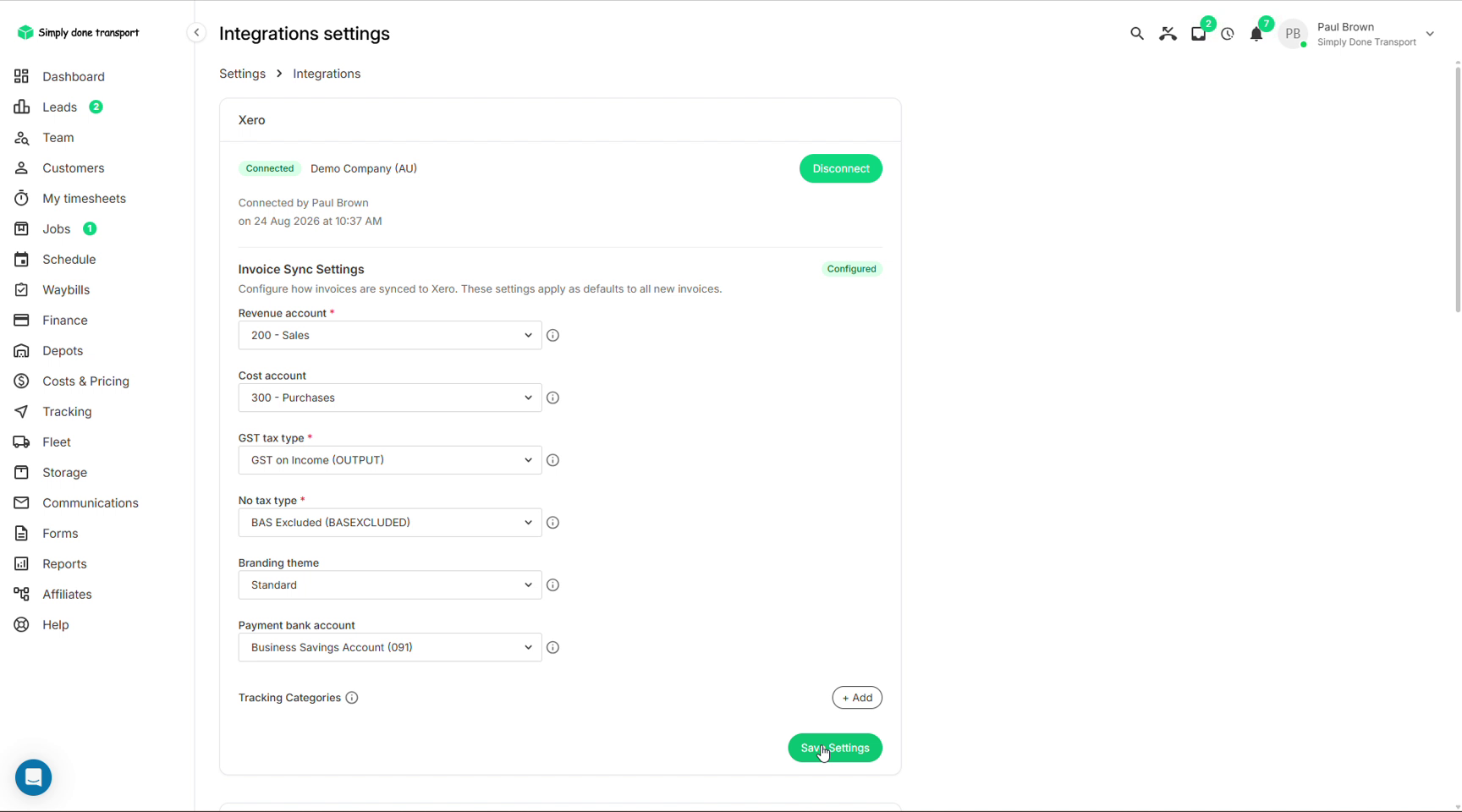
Task: Click the Disconnect button
Action: pos(840,168)
